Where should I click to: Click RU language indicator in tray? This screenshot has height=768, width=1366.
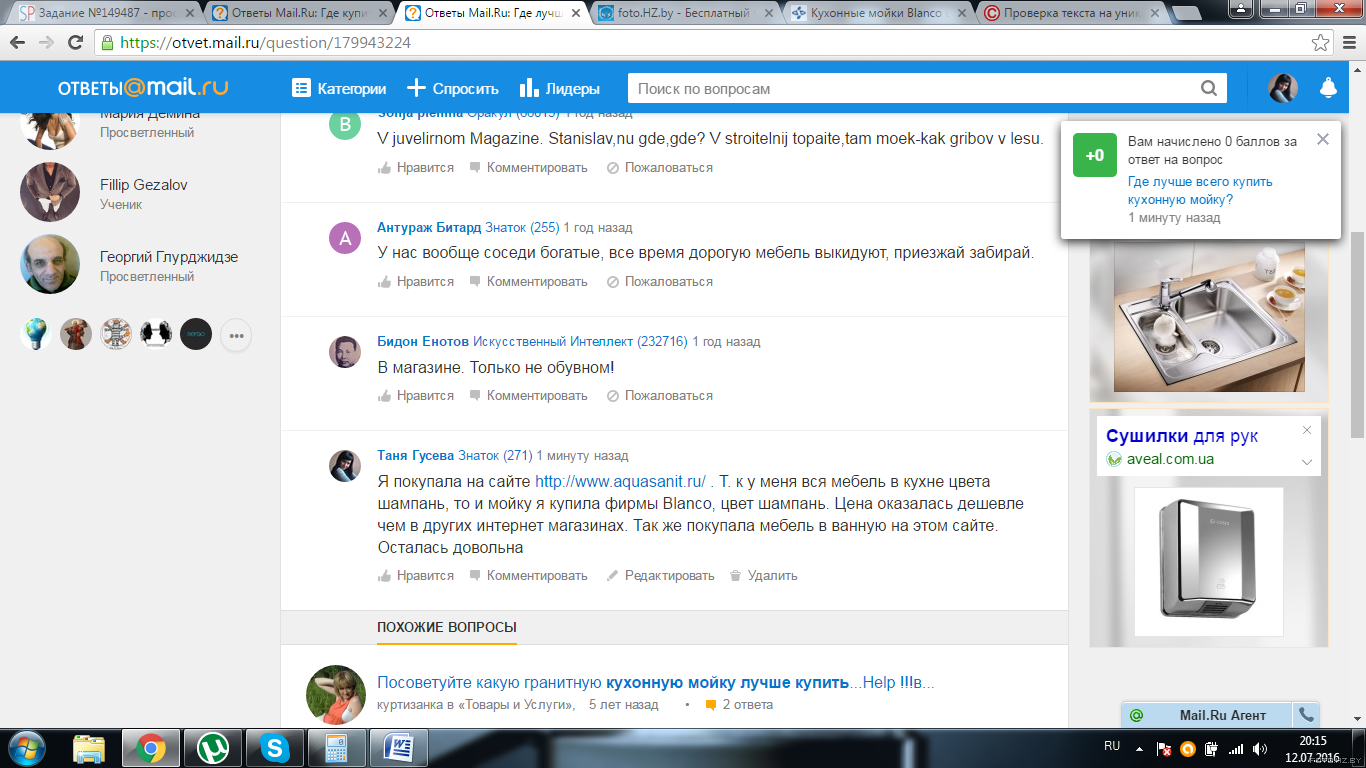[1112, 746]
